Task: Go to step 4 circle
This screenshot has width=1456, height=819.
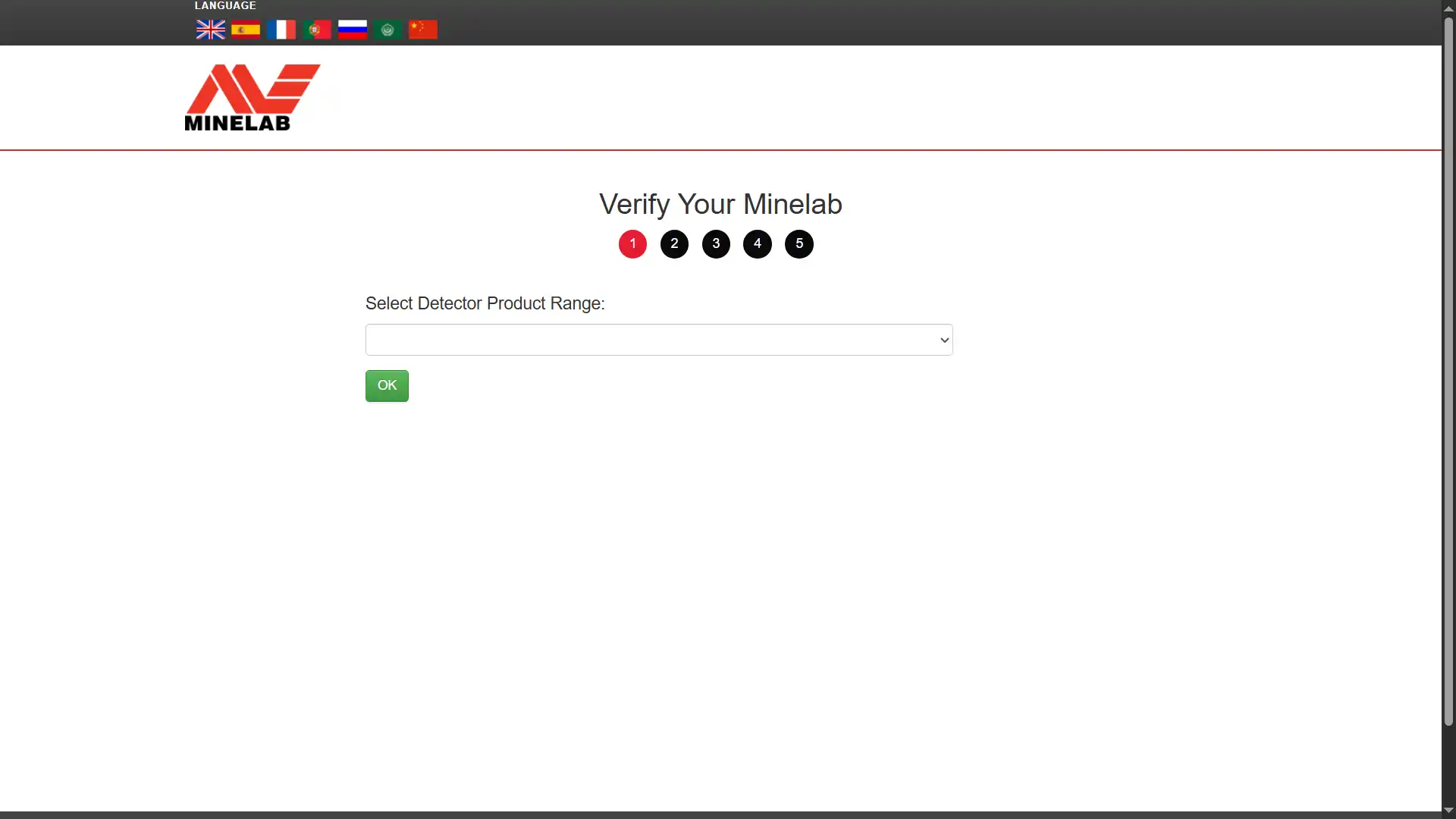Action: pyautogui.click(x=758, y=244)
